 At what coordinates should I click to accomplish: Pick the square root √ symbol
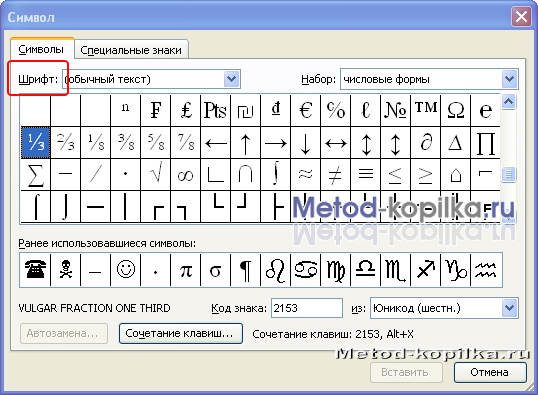pos(155,175)
